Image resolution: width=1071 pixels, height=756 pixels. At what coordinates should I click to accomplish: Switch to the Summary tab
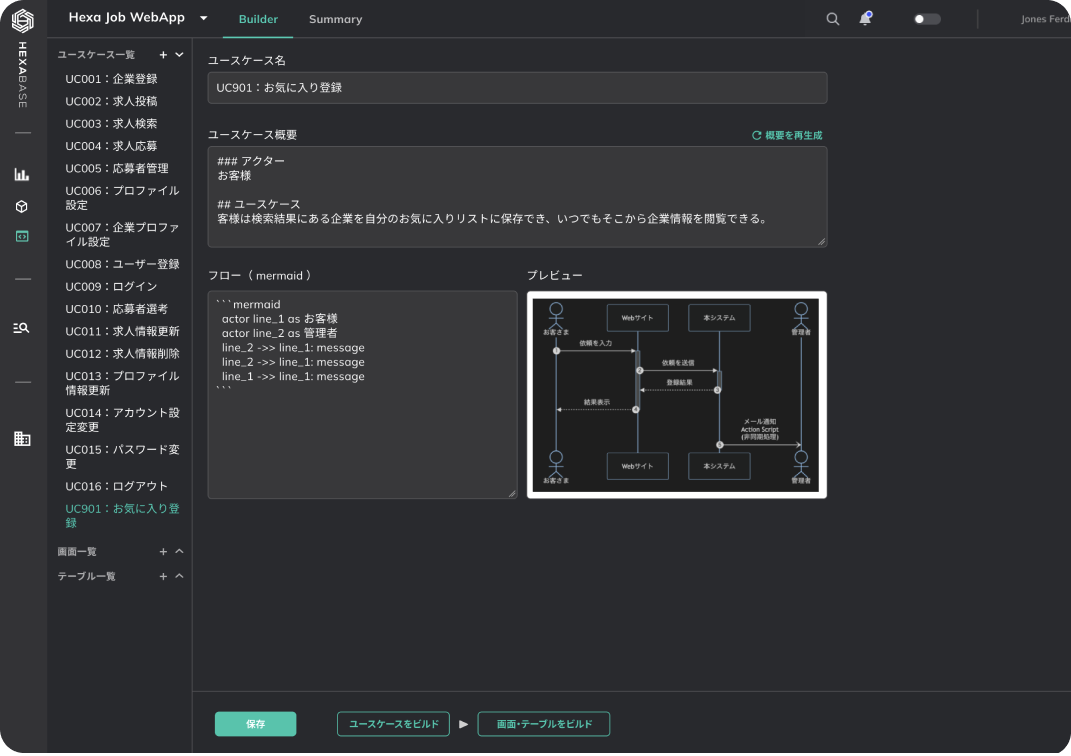point(335,19)
